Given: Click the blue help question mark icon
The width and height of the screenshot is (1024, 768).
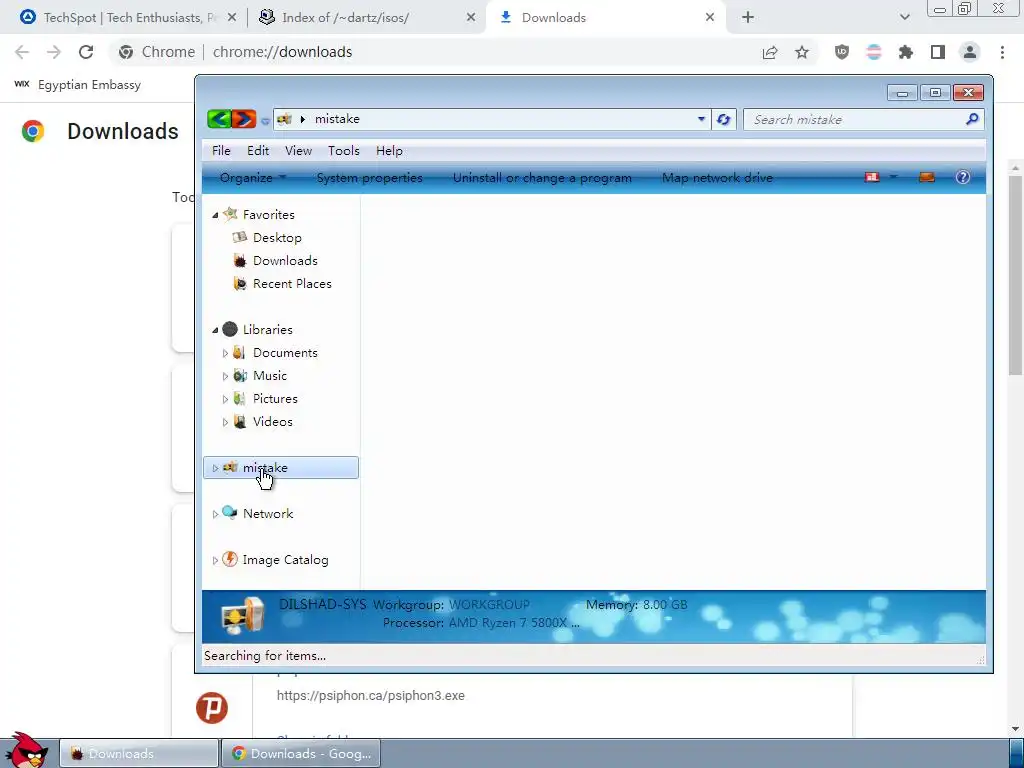Looking at the screenshot, I should (963, 177).
